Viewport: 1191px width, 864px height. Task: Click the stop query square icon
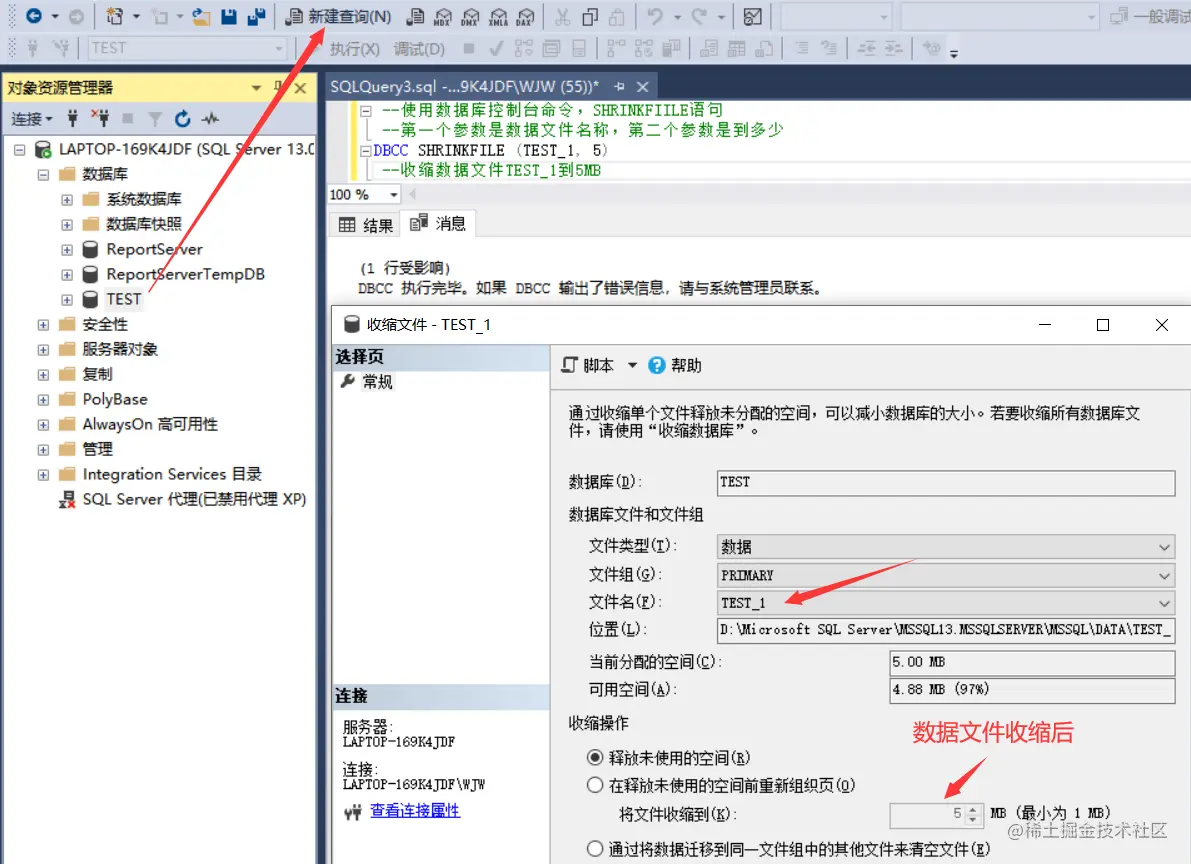pos(469,49)
